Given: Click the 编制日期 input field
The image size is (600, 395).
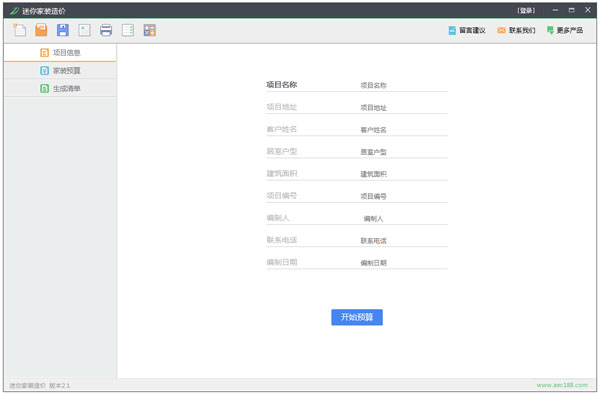Looking at the screenshot, I should [404, 263].
